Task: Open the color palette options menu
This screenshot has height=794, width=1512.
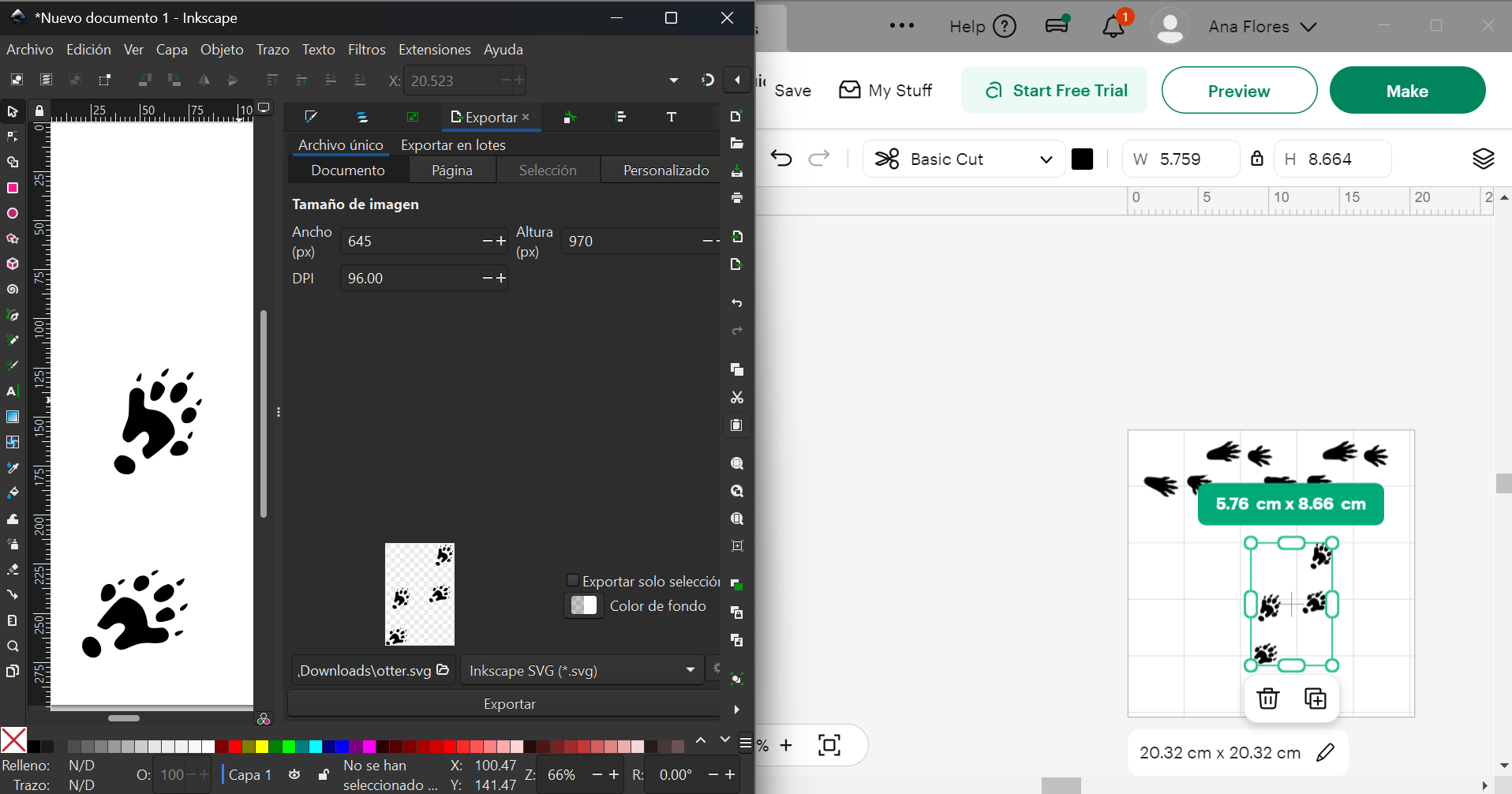Action: point(746,743)
